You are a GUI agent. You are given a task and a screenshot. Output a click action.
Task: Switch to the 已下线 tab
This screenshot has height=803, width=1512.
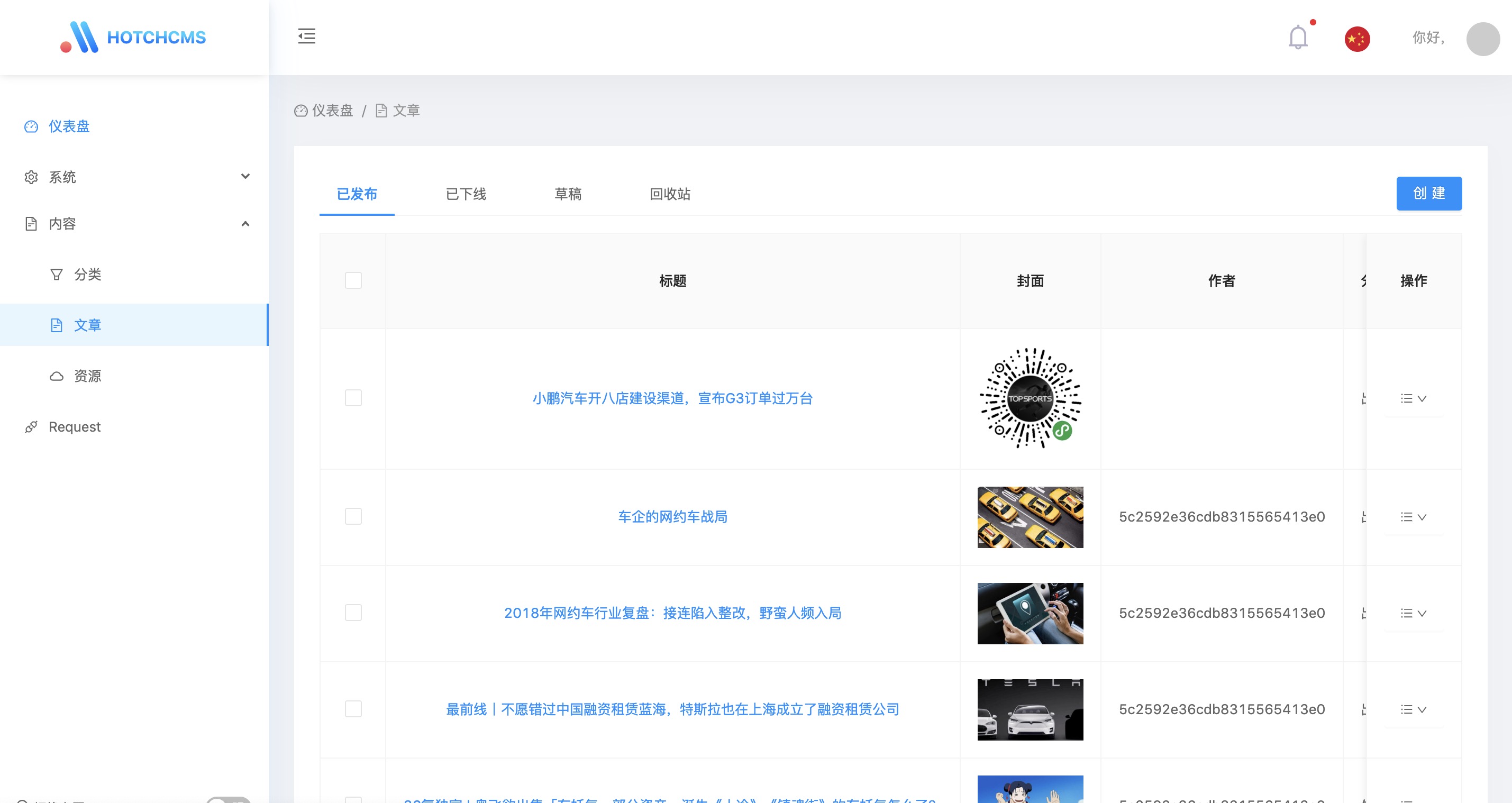tap(466, 194)
